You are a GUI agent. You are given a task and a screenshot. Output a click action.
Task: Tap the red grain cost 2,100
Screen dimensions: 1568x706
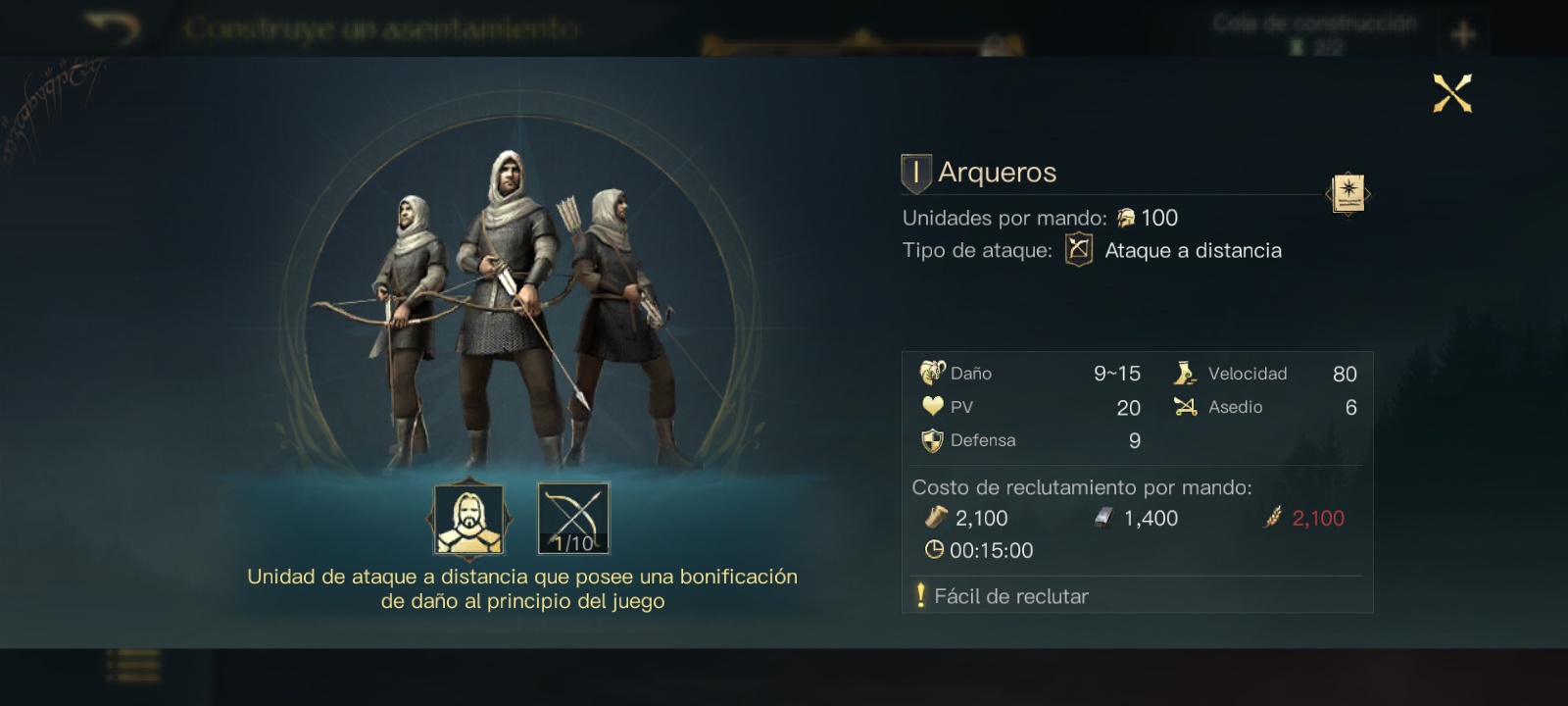click(1304, 518)
